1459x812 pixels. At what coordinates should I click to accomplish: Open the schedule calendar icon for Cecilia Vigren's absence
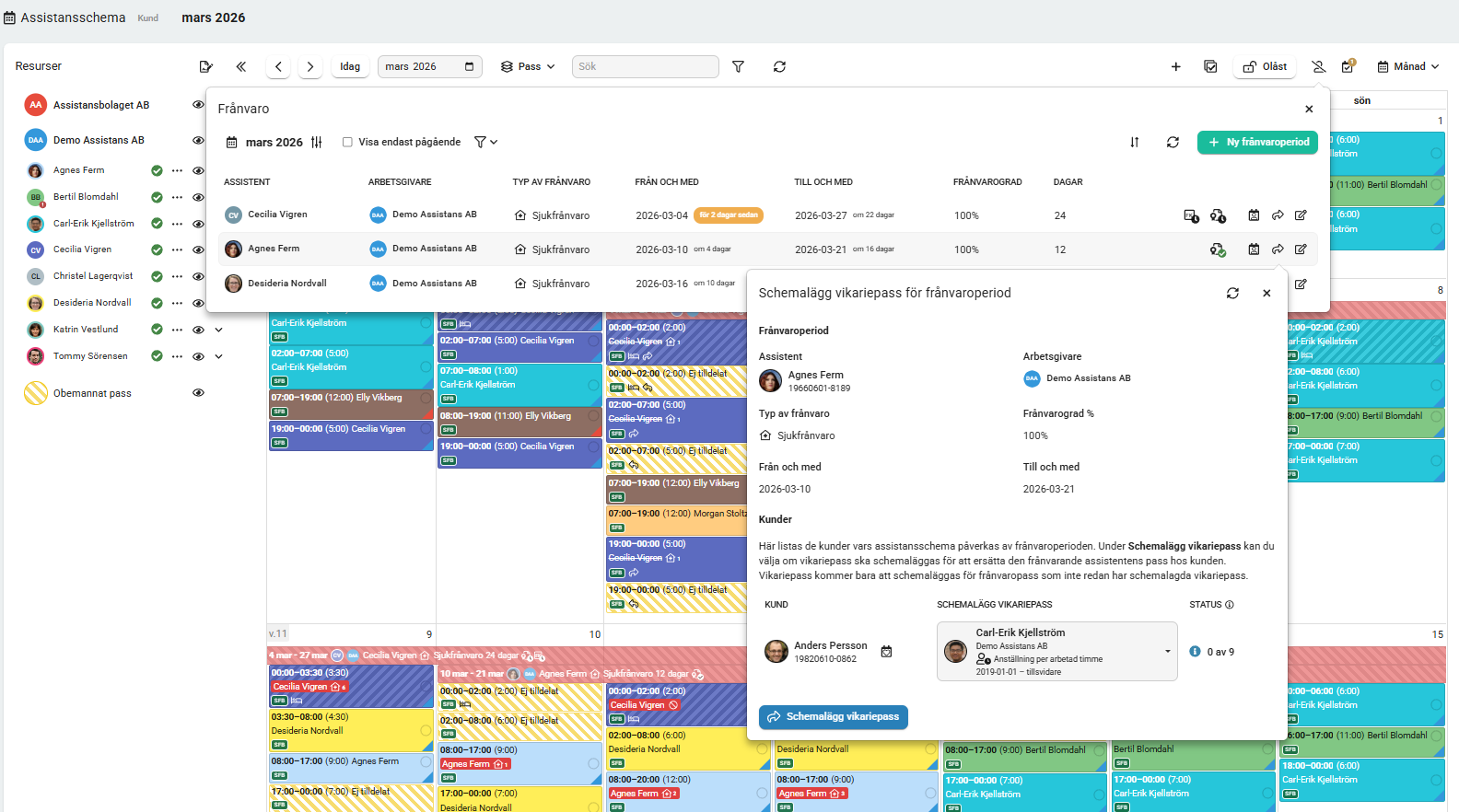click(x=1254, y=215)
